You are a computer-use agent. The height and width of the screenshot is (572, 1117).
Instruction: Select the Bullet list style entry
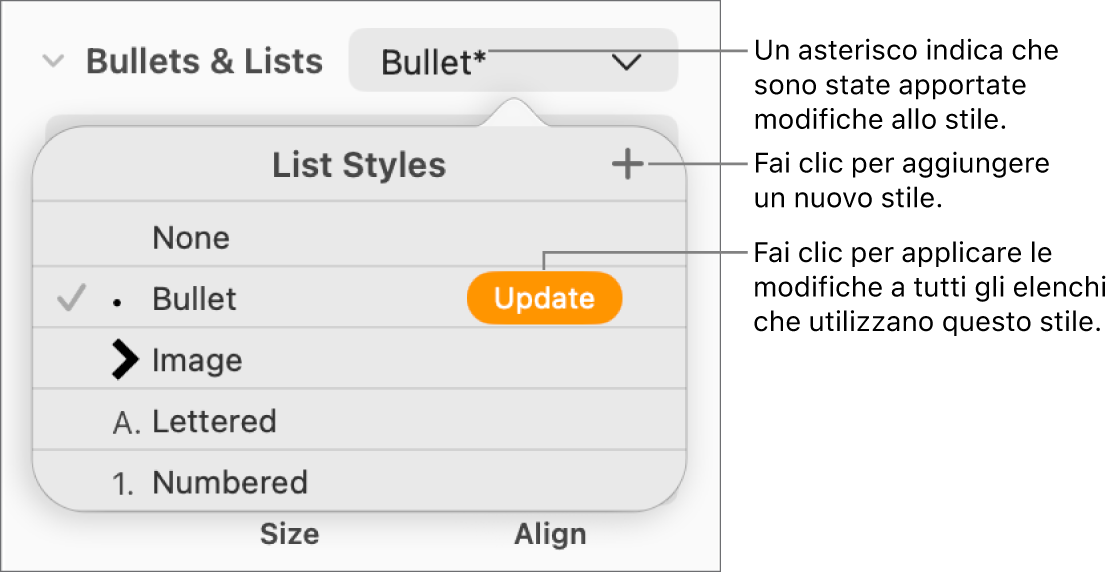(x=195, y=299)
